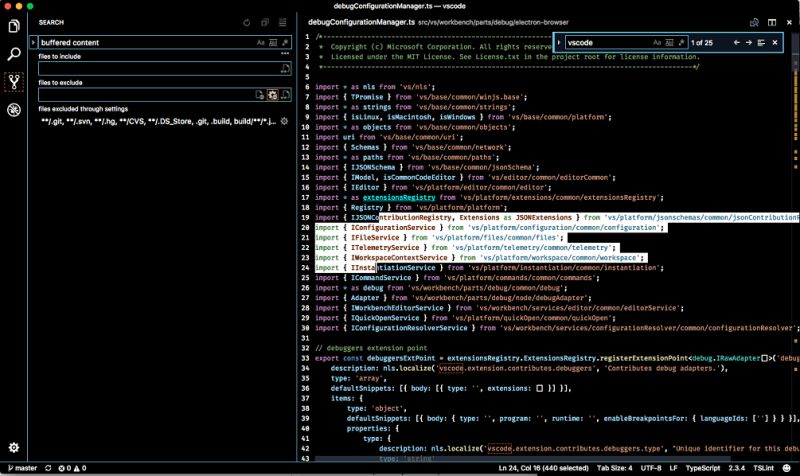Screen dimensions: 800x476
Task: Toggle Match Whole Word in sidebar search box
Action: 273,42
